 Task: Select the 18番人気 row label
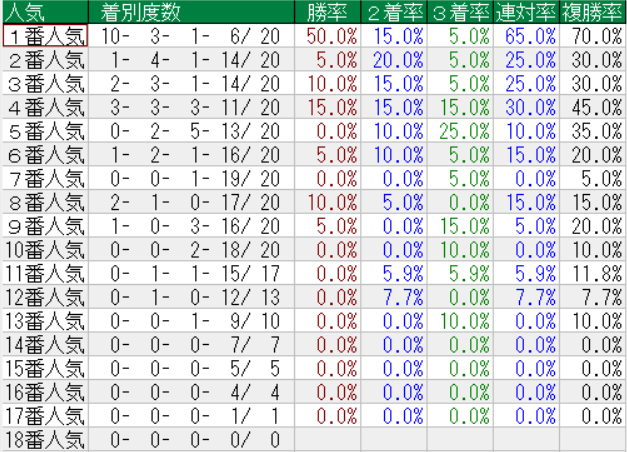click(x=45, y=440)
